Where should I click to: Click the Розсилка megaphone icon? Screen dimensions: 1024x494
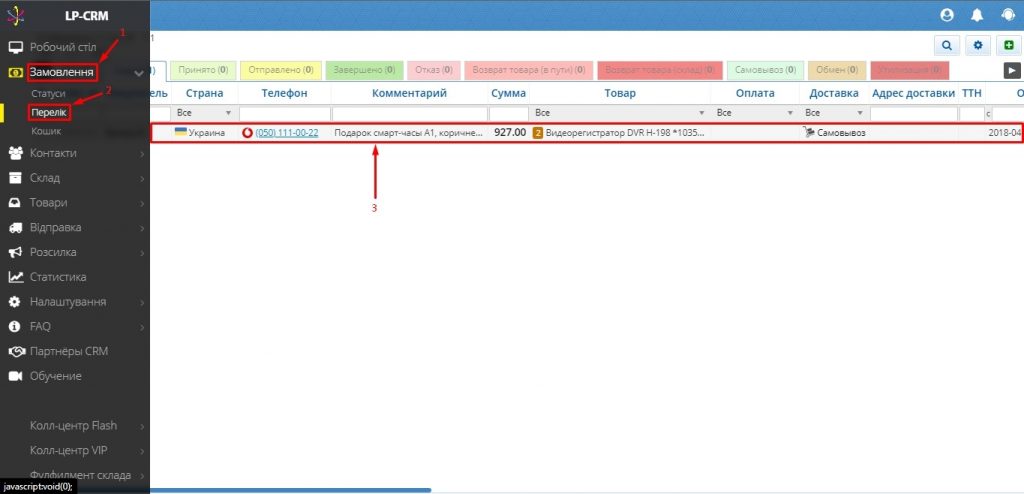(16, 252)
